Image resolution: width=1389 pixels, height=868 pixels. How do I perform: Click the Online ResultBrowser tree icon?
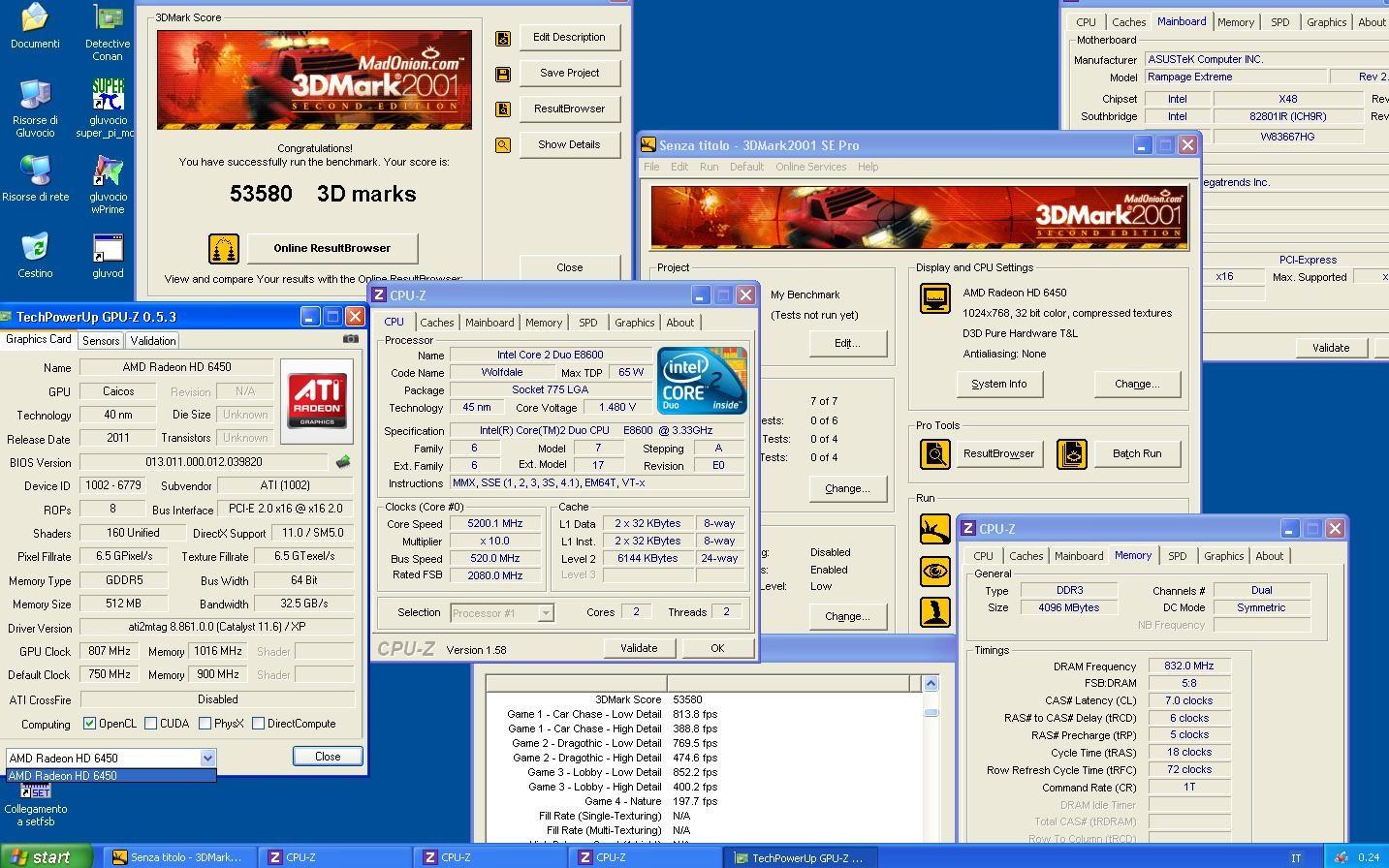pos(224,249)
